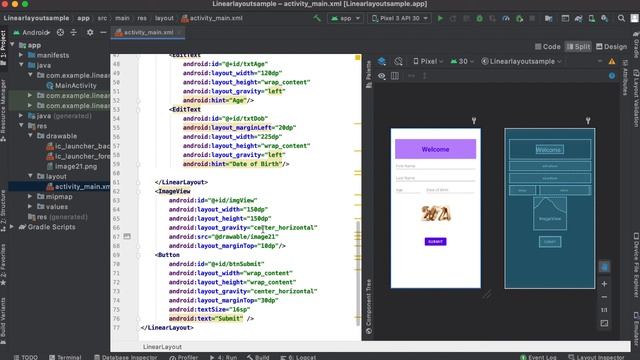This screenshot has height=360, width=640.
Task: Toggle the Component Tree side panel
Action: [x=369, y=307]
